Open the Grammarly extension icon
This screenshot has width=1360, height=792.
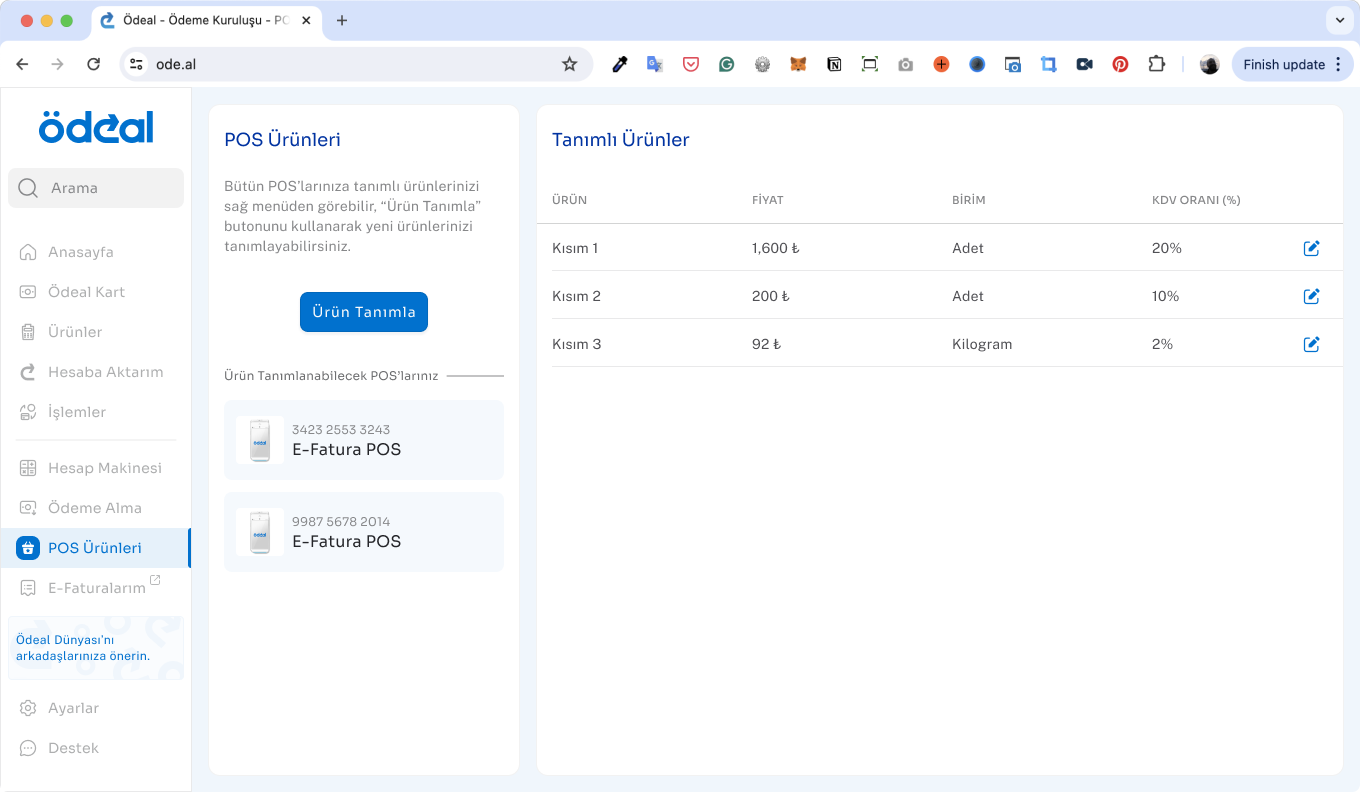click(x=727, y=64)
